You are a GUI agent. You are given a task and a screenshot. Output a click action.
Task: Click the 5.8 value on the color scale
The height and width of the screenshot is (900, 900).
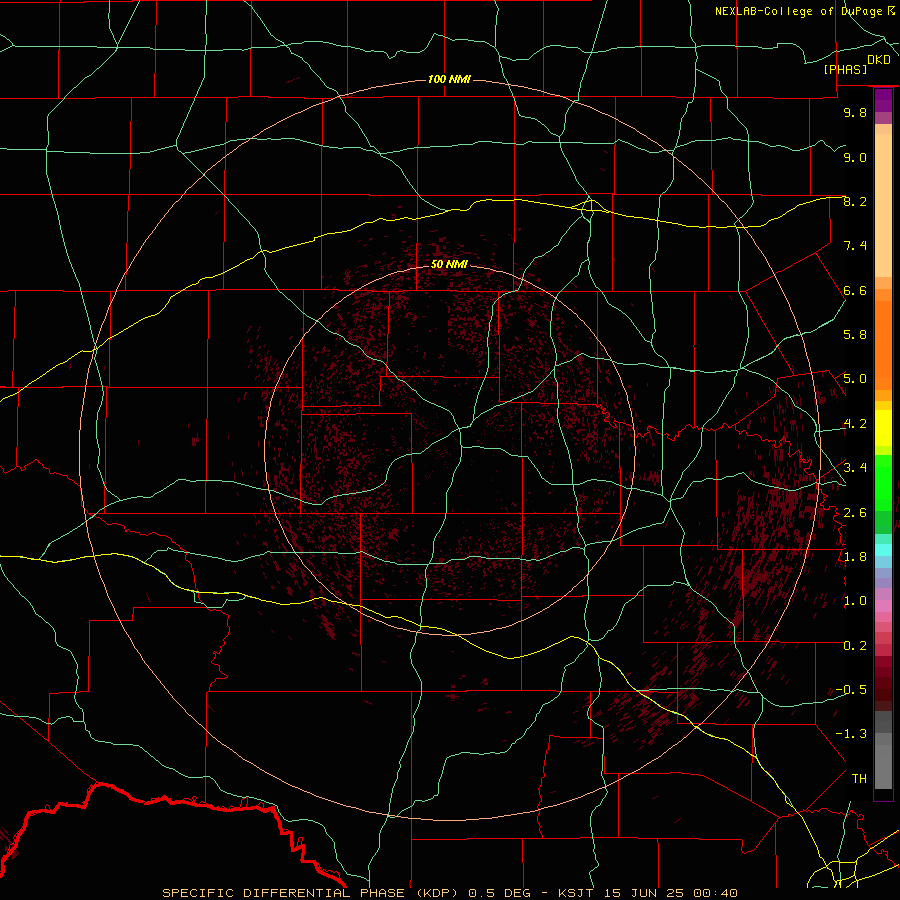pos(855,335)
